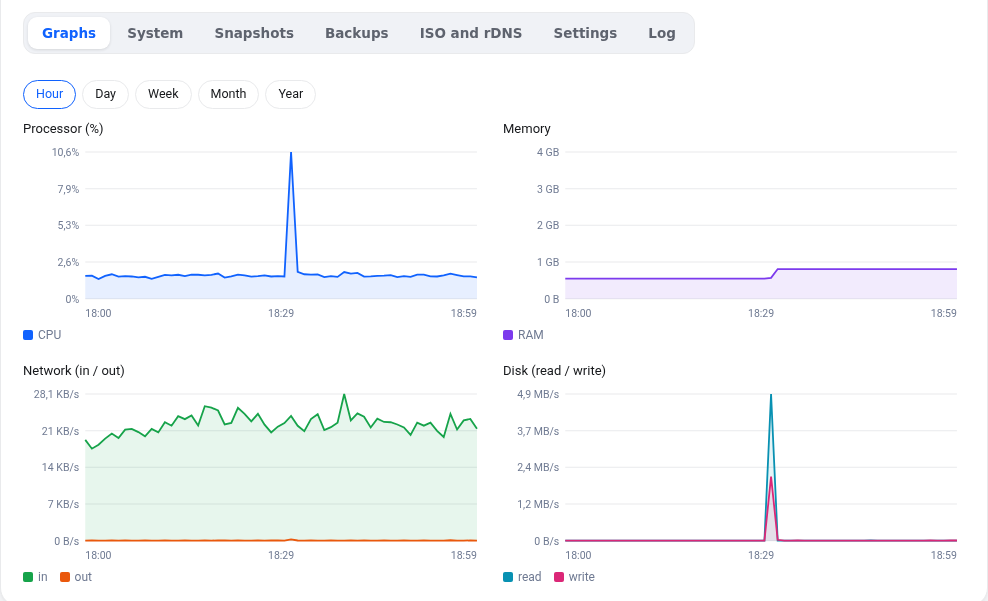
Task: Click the '4,9 MB/s' disk axis label
Action: (x=538, y=394)
